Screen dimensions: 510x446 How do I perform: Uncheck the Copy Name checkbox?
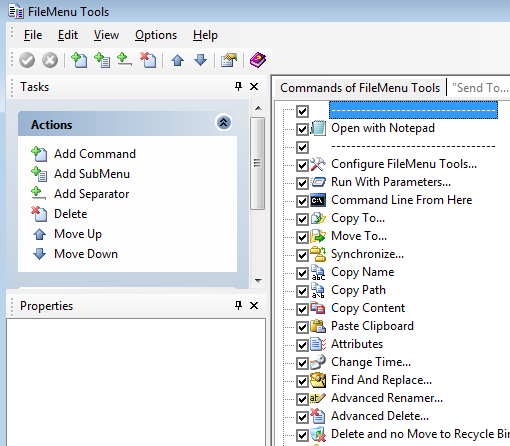coord(302,273)
